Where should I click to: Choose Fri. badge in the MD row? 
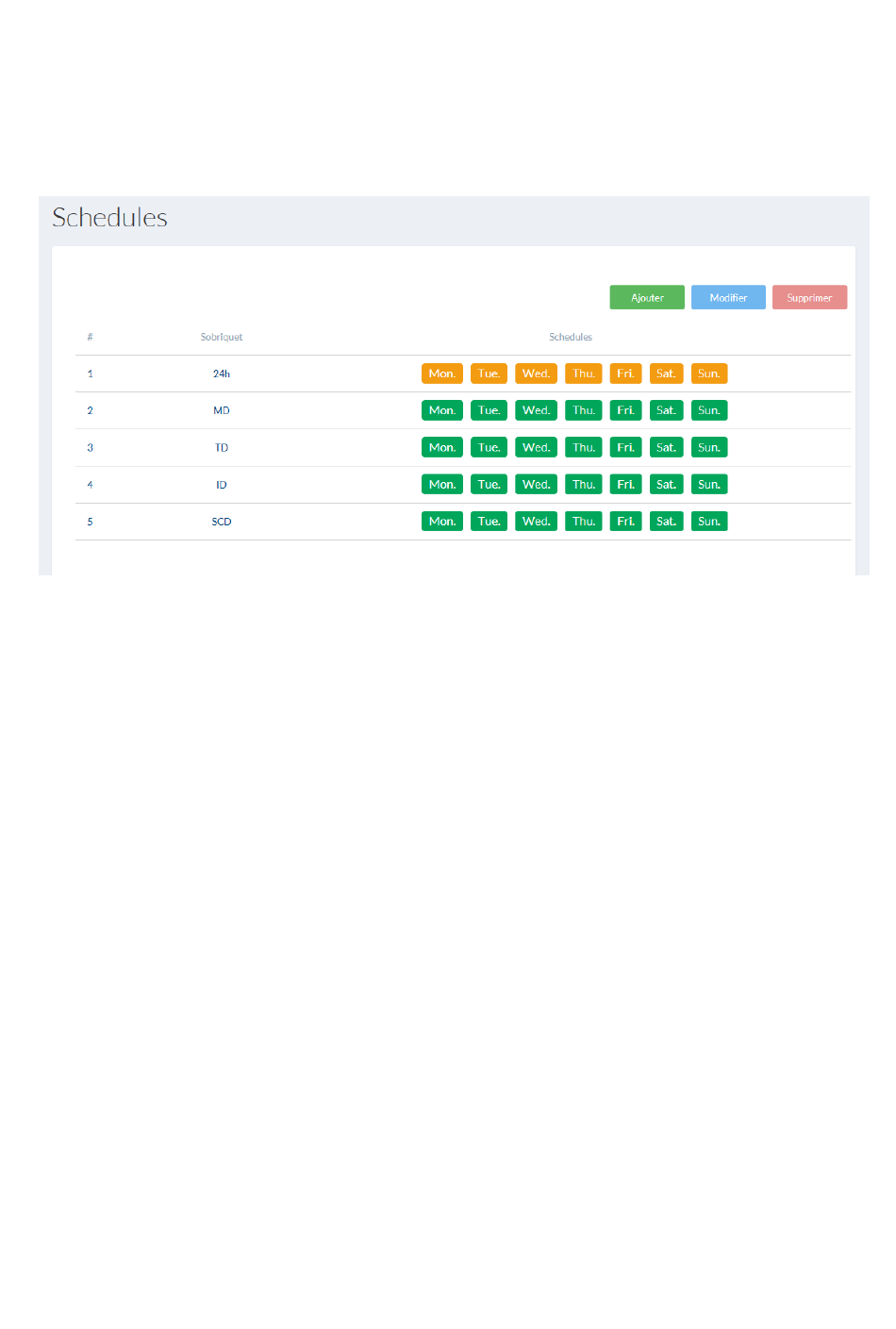[625, 410]
